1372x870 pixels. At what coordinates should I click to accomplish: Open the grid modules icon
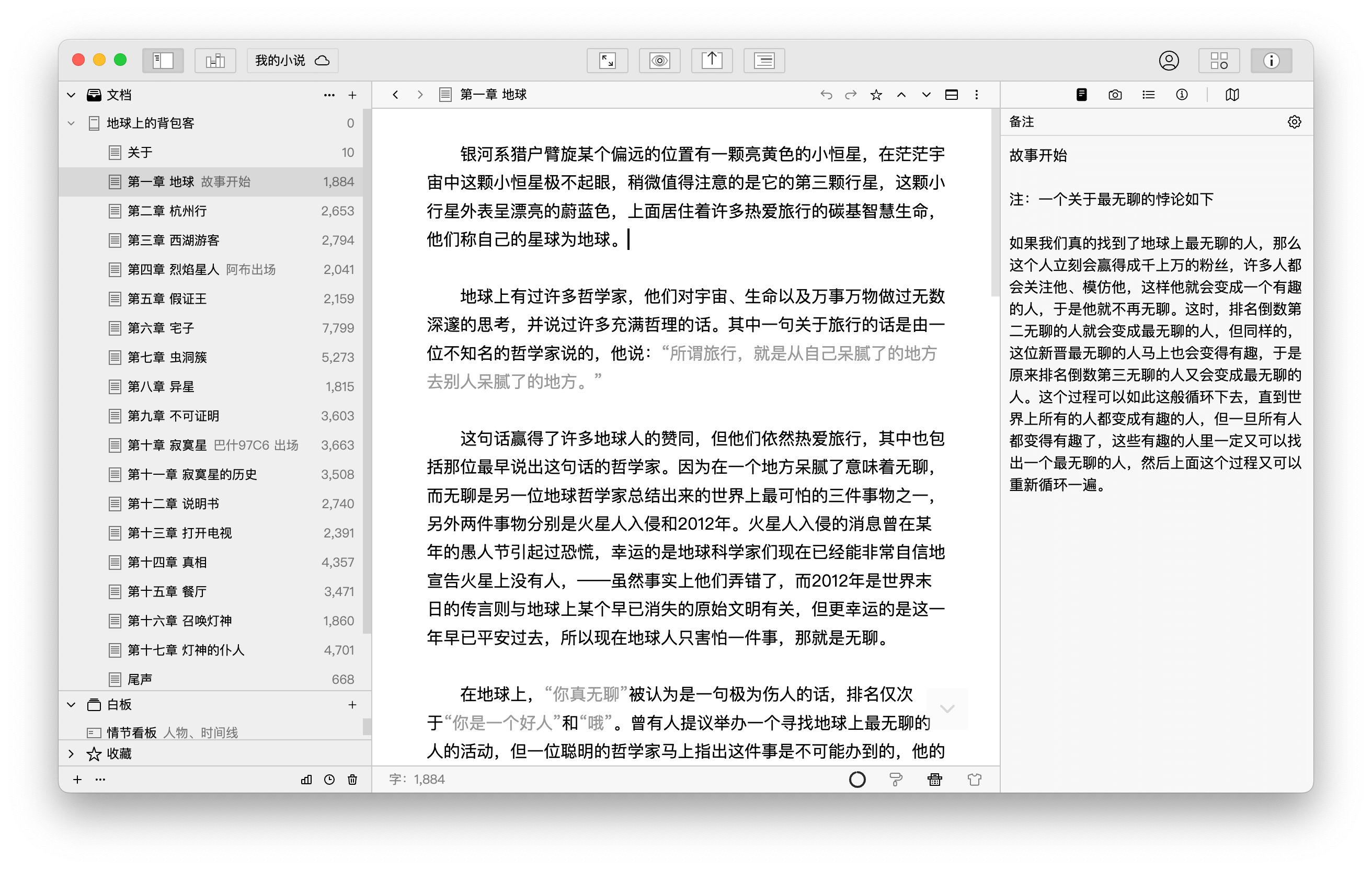click(1219, 61)
